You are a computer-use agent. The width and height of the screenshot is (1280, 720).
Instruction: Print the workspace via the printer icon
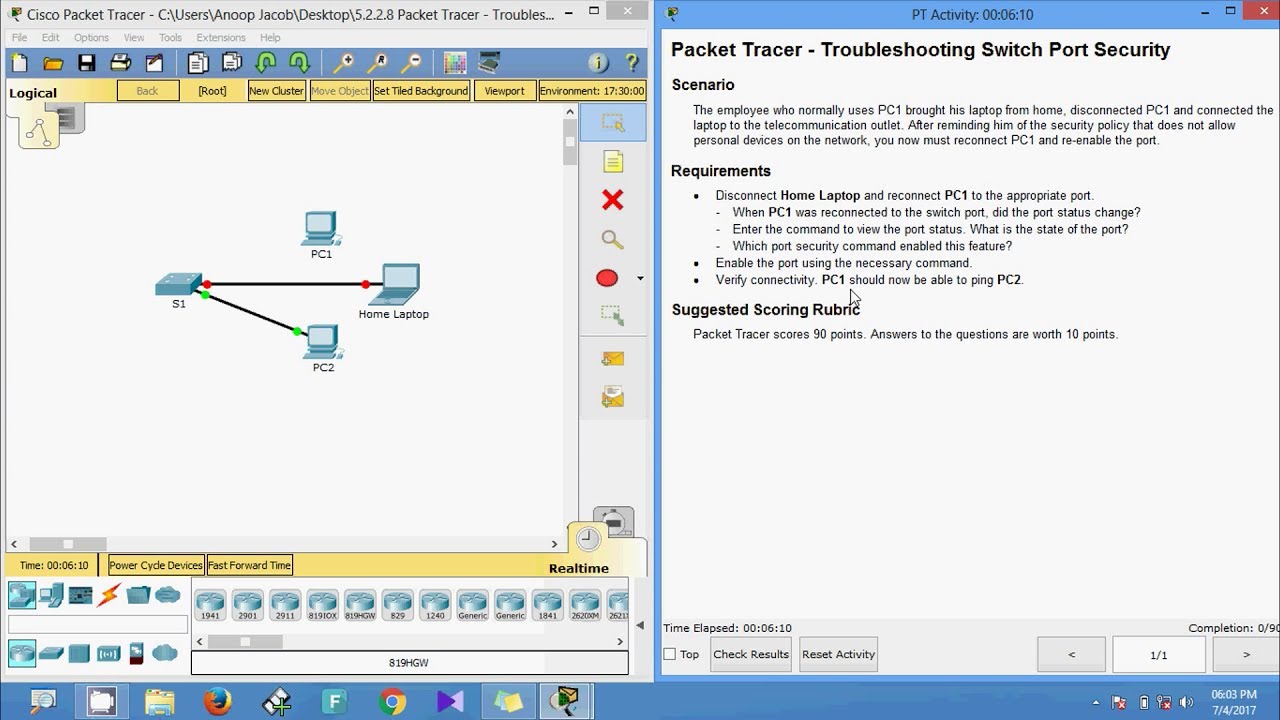point(121,63)
